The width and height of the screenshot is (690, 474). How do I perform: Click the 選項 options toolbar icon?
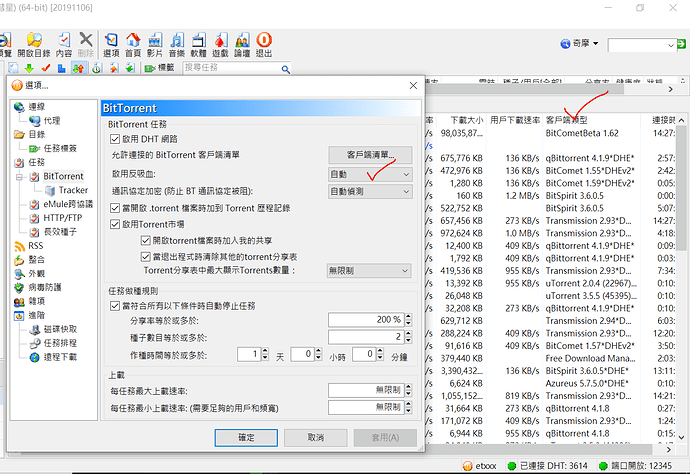point(111,45)
